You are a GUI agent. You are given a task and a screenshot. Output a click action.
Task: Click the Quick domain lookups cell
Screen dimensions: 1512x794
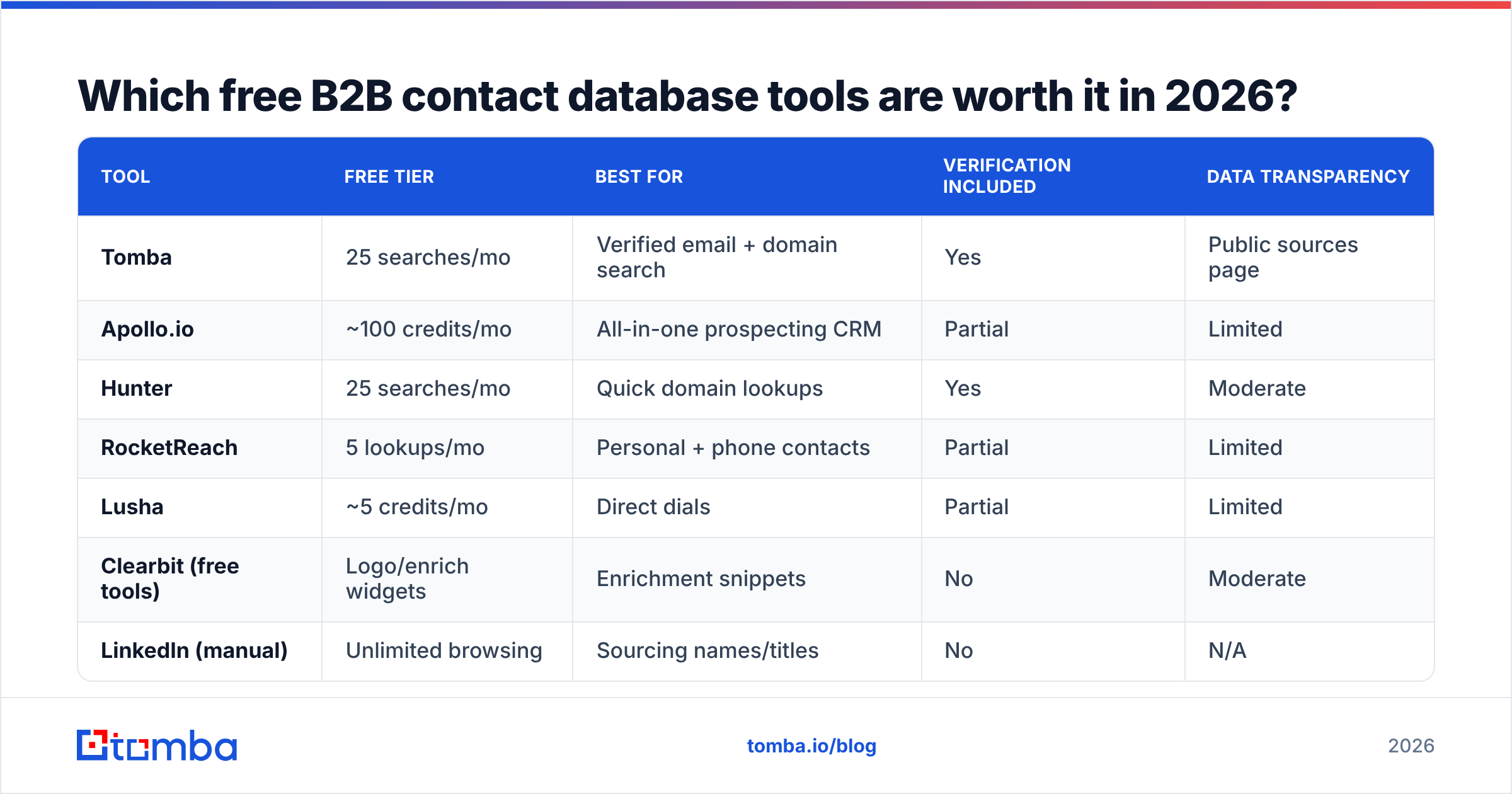[747, 389]
